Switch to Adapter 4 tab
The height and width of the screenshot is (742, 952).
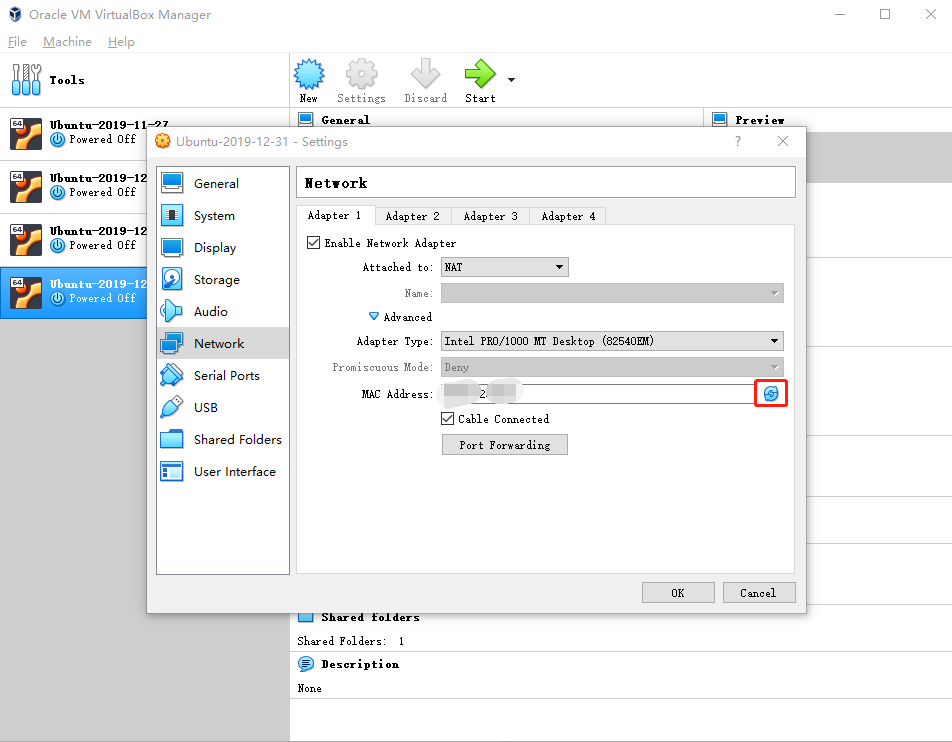[x=568, y=216]
